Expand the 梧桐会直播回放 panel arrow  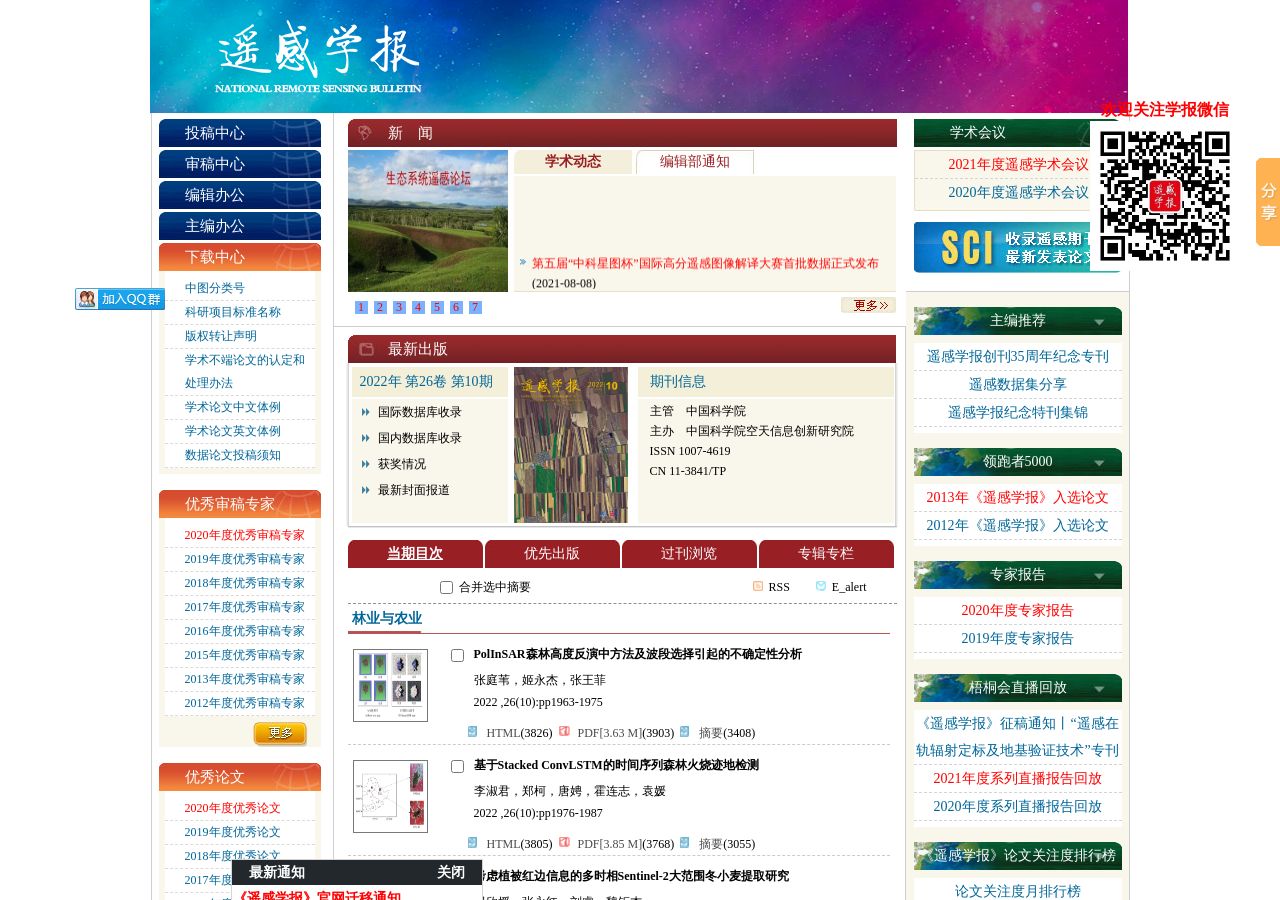click(1099, 689)
